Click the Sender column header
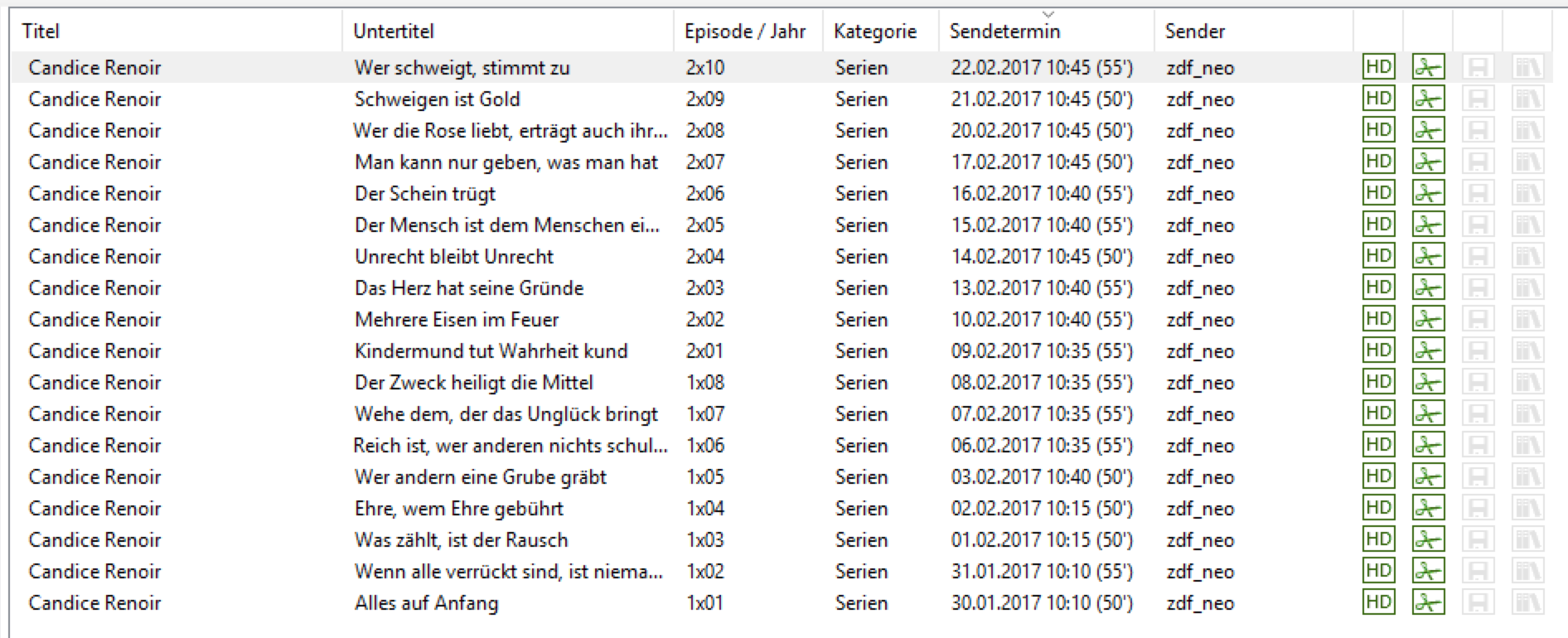The height and width of the screenshot is (638, 1568). (1194, 31)
